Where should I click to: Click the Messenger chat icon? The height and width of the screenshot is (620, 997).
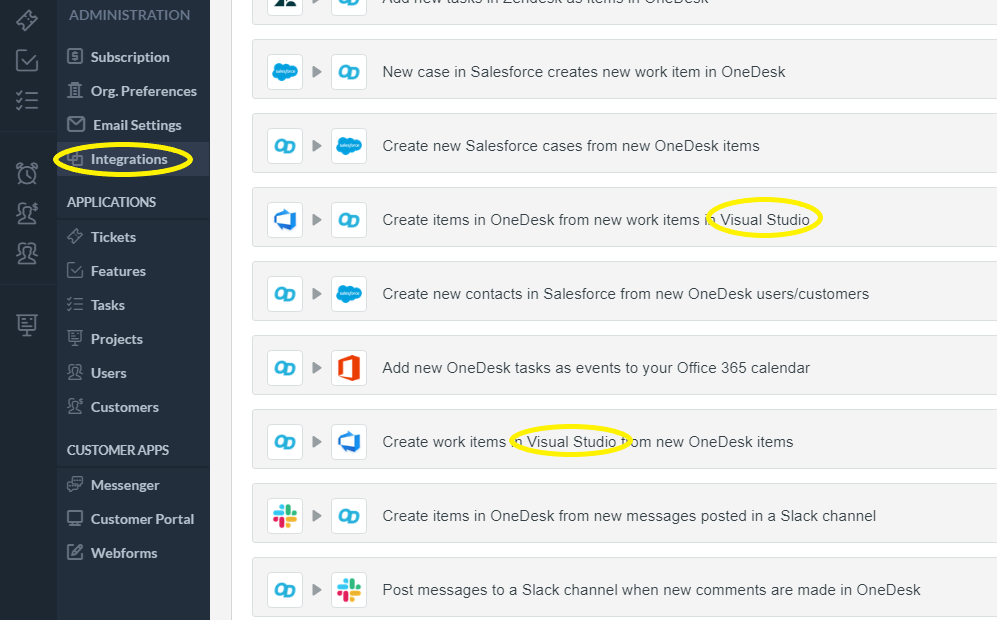pyautogui.click(x=75, y=484)
